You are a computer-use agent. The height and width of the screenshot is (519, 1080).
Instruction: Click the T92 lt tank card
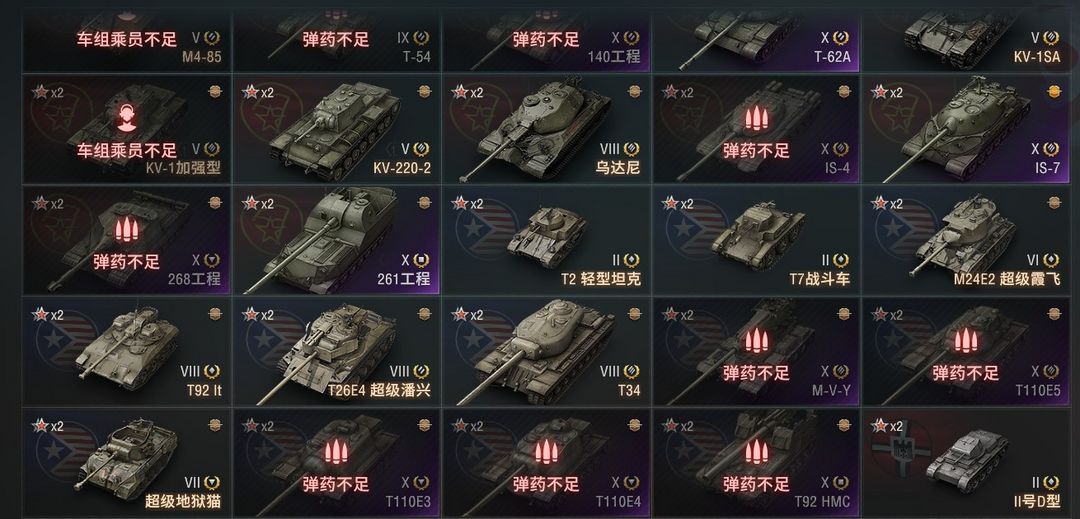[126, 352]
